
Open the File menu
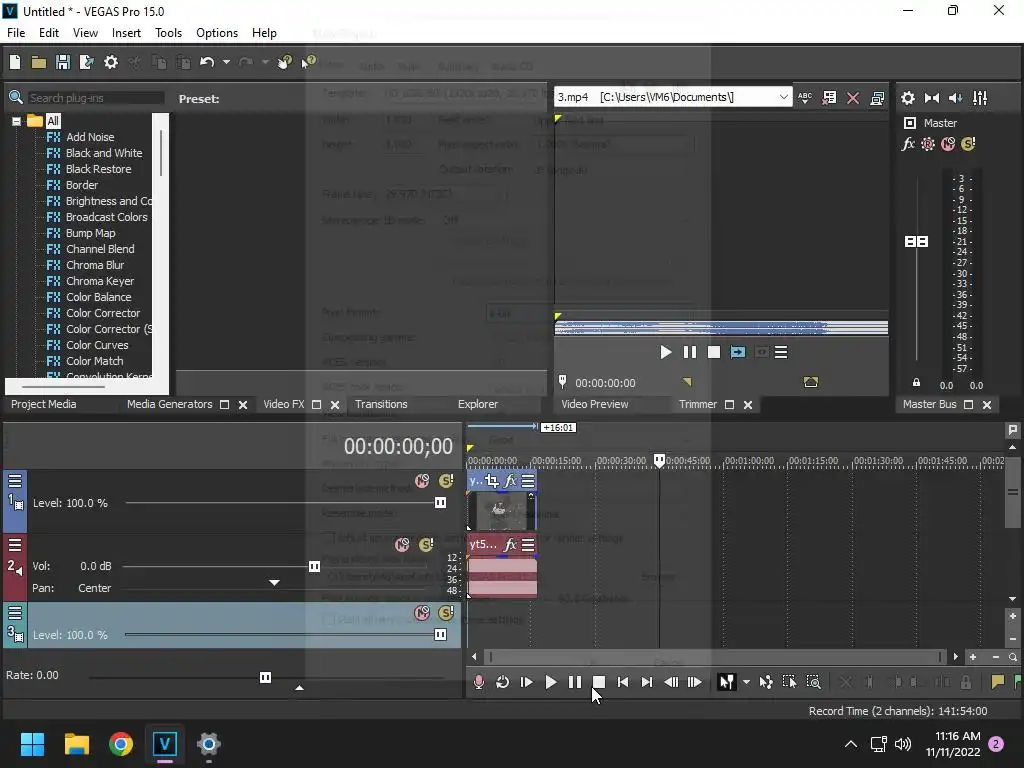16,33
